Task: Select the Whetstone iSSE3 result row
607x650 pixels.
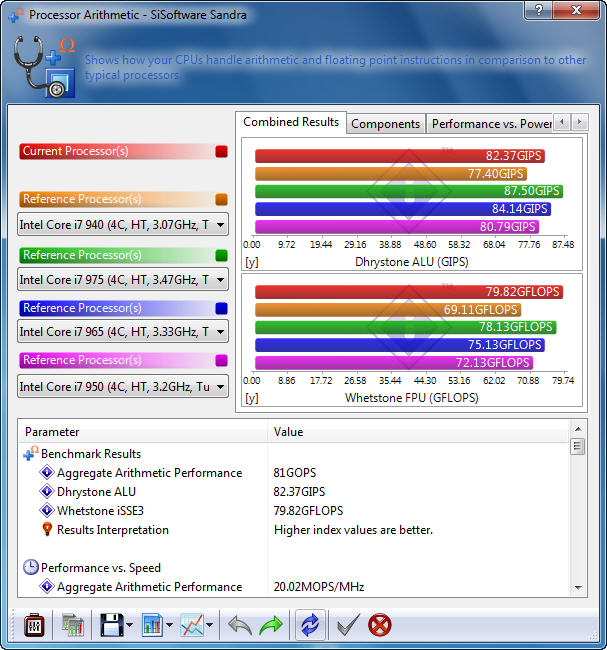Action: click(x=294, y=511)
